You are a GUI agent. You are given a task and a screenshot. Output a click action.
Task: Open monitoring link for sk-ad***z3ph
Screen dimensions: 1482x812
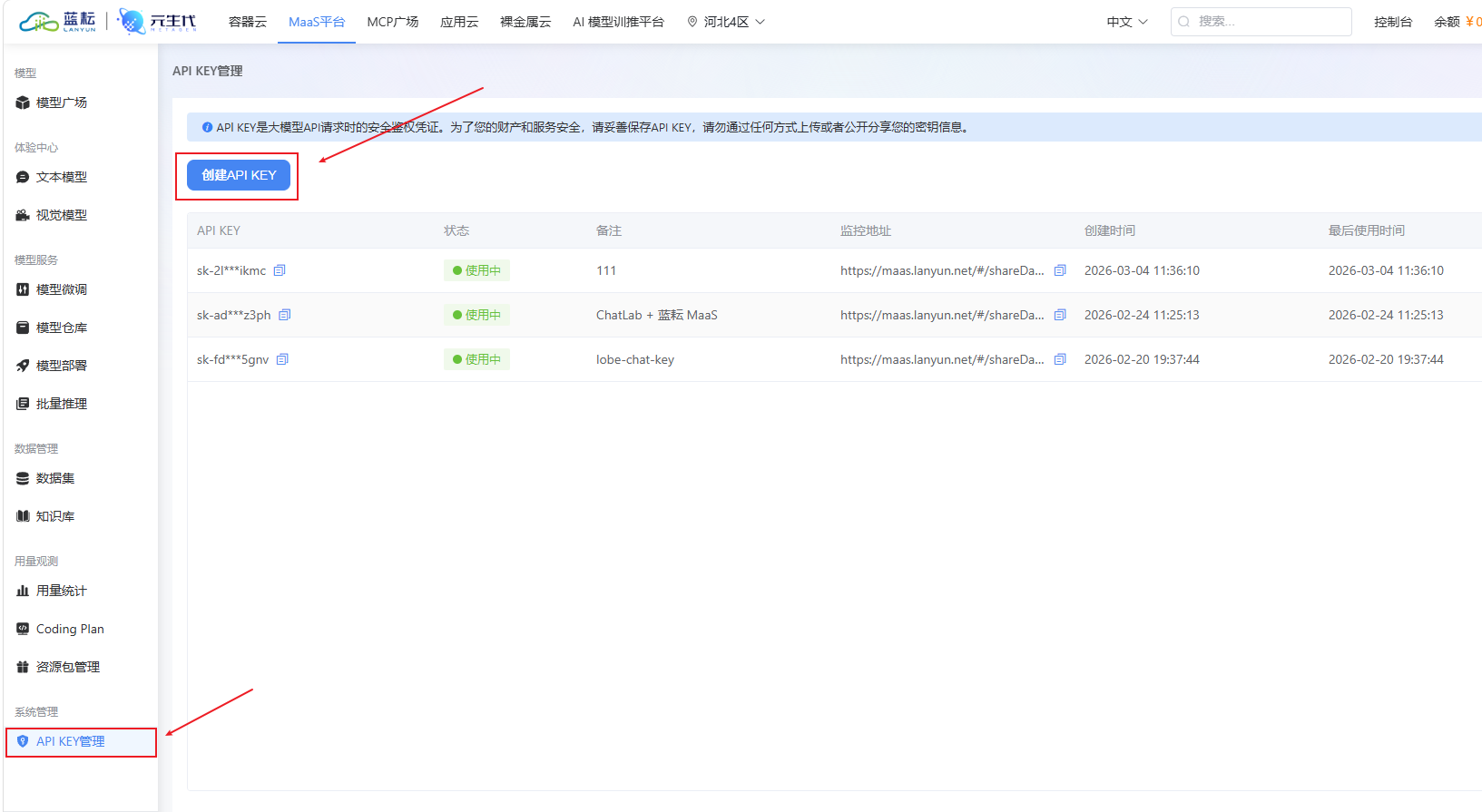(x=942, y=315)
